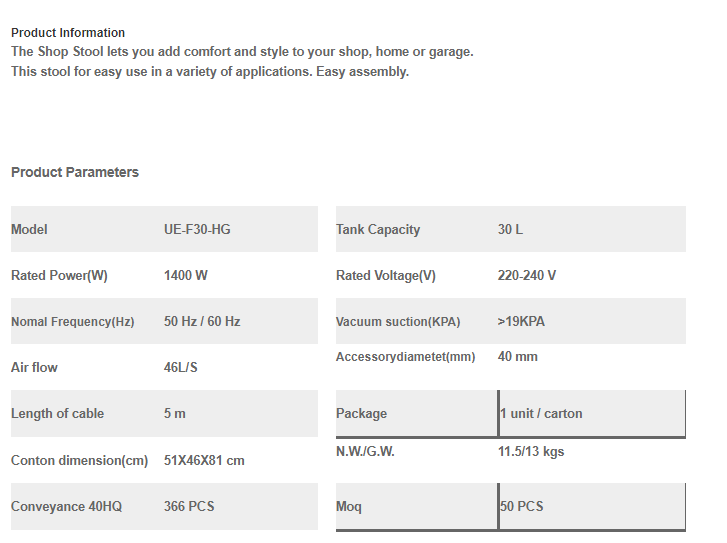Click the 50 PCS Moq cell
This screenshot has height=543, width=727.
click(592, 506)
